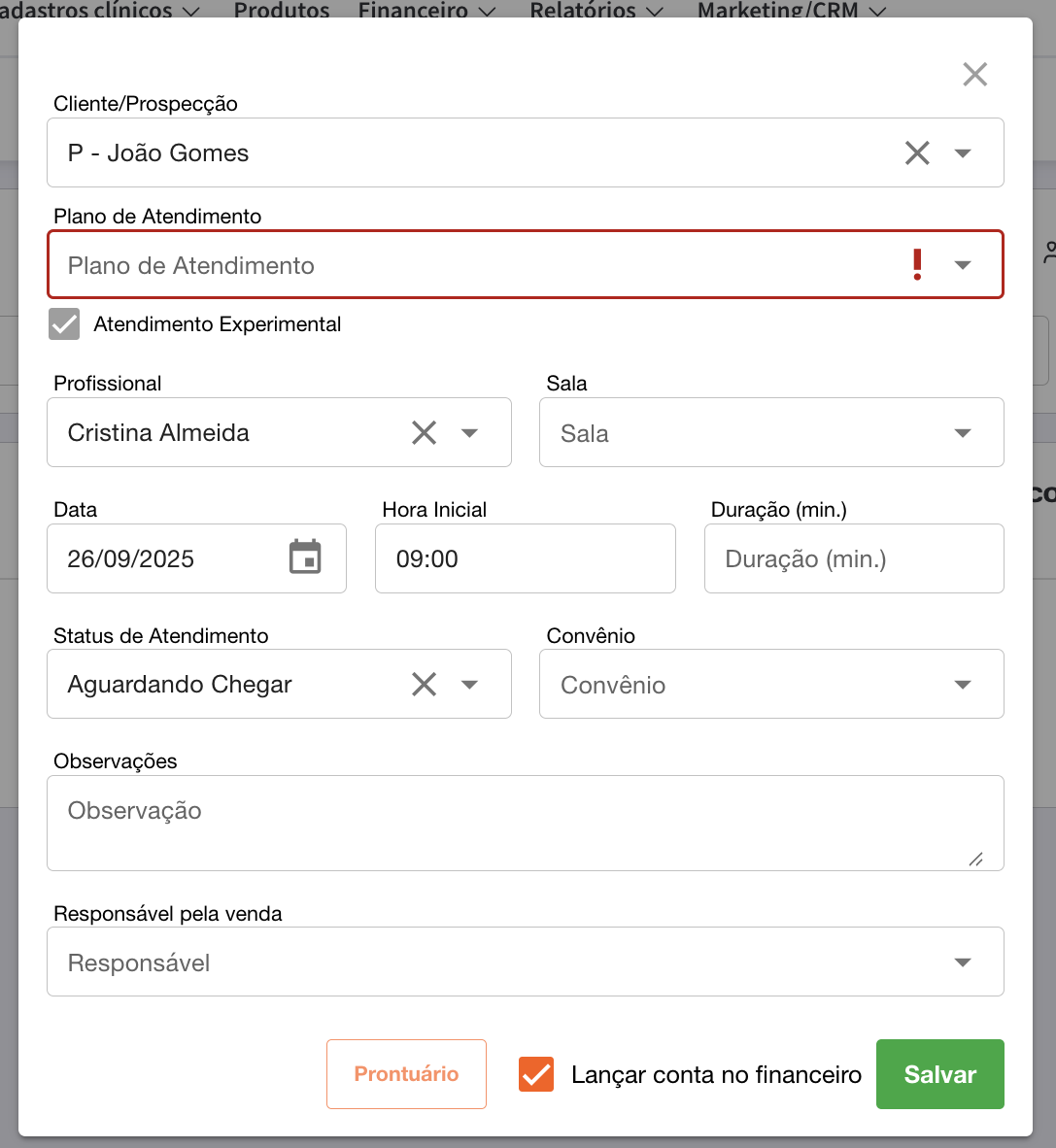This screenshot has width=1056, height=1148.
Task: Click into the Observações text area
Action: (x=525, y=823)
